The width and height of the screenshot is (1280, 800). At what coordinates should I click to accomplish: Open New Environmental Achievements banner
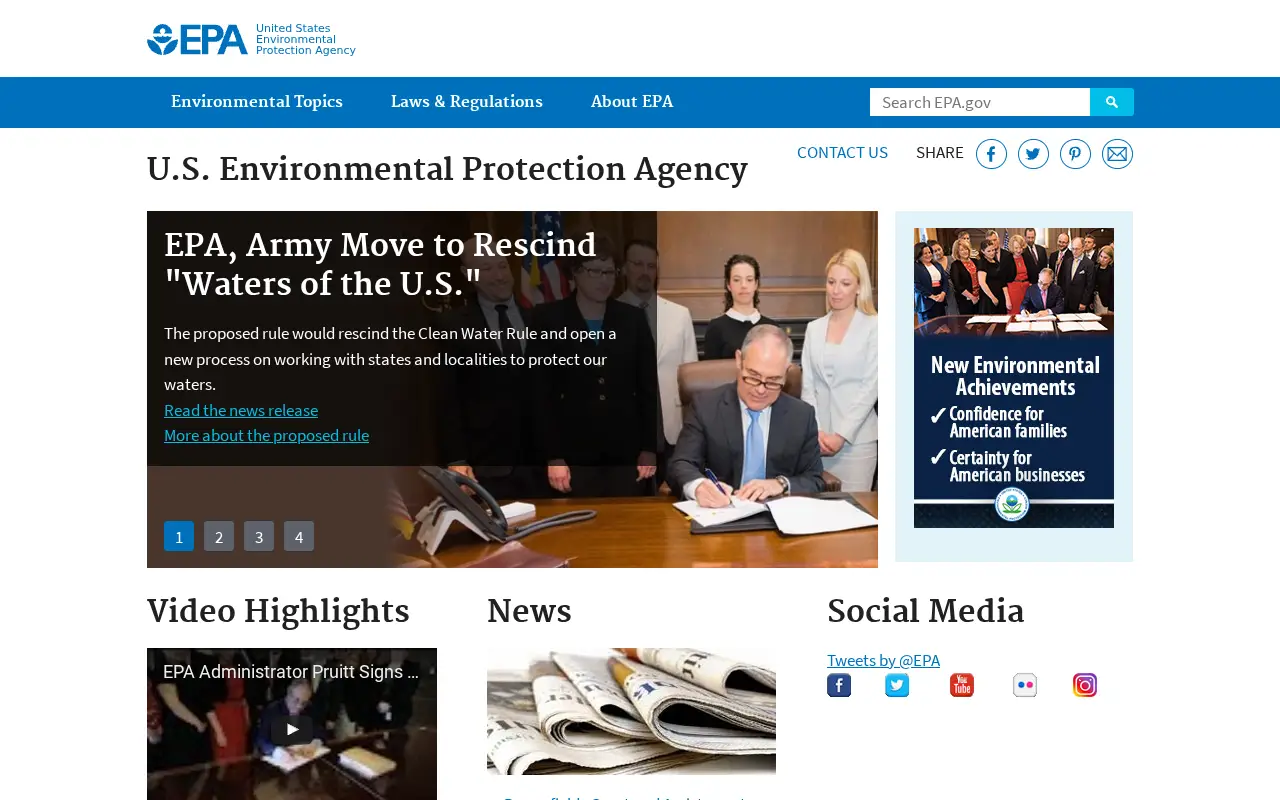1014,378
